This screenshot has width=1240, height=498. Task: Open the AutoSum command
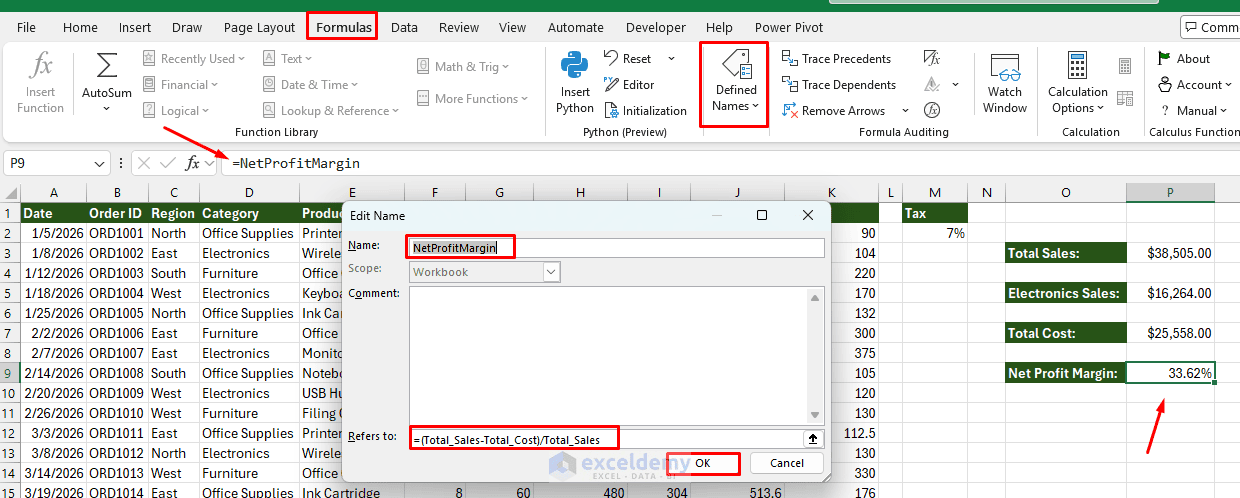pyautogui.click(x=106, y=82)
